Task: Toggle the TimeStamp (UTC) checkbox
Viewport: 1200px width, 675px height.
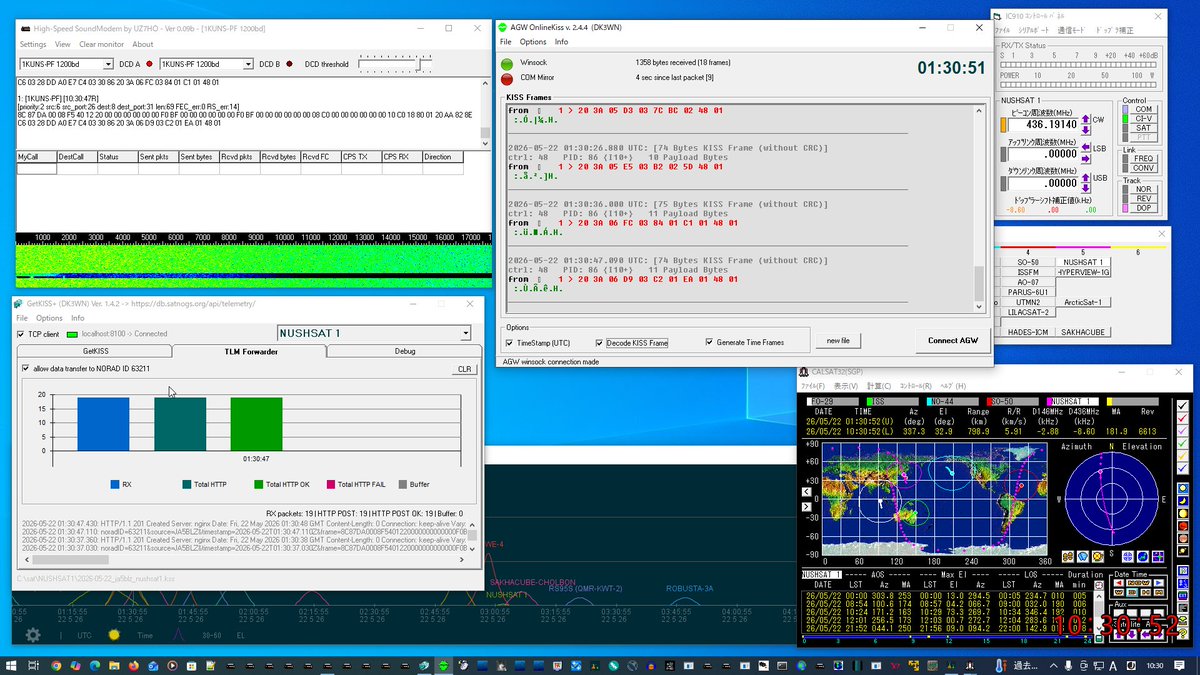Action: click(511, 342)
